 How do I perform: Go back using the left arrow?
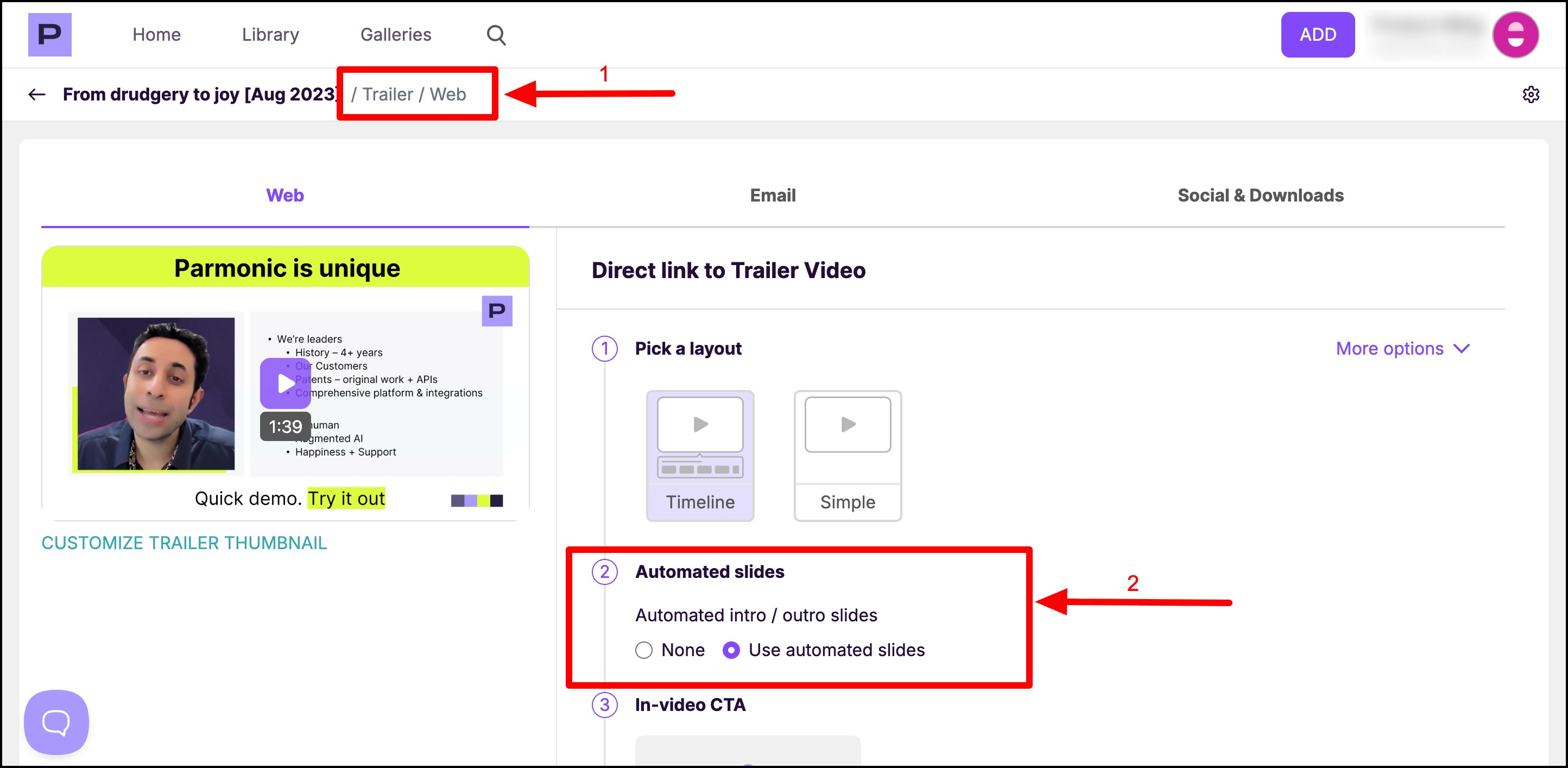tap(36, 95)
